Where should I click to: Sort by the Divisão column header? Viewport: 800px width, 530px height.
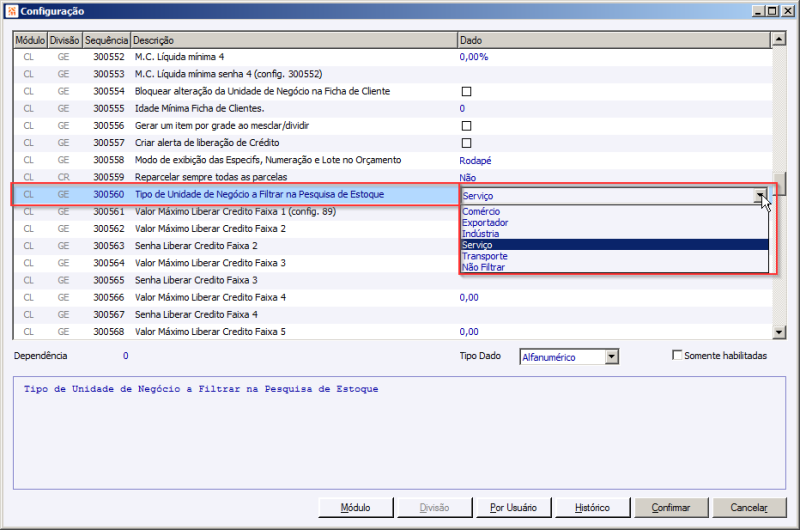[64, 40]
